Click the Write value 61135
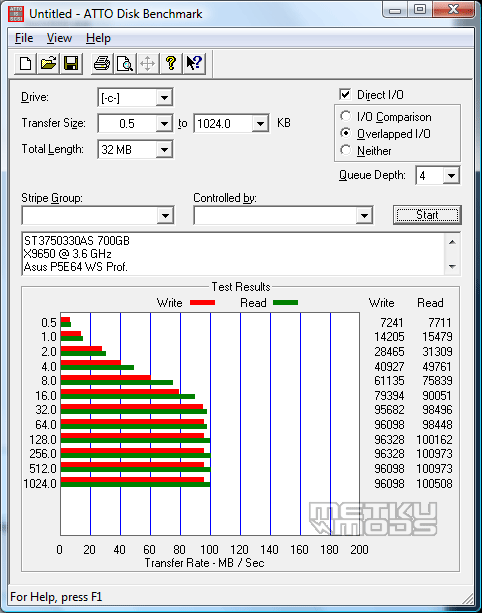Viewport: 482px width, 613px height. coord(389,381)
